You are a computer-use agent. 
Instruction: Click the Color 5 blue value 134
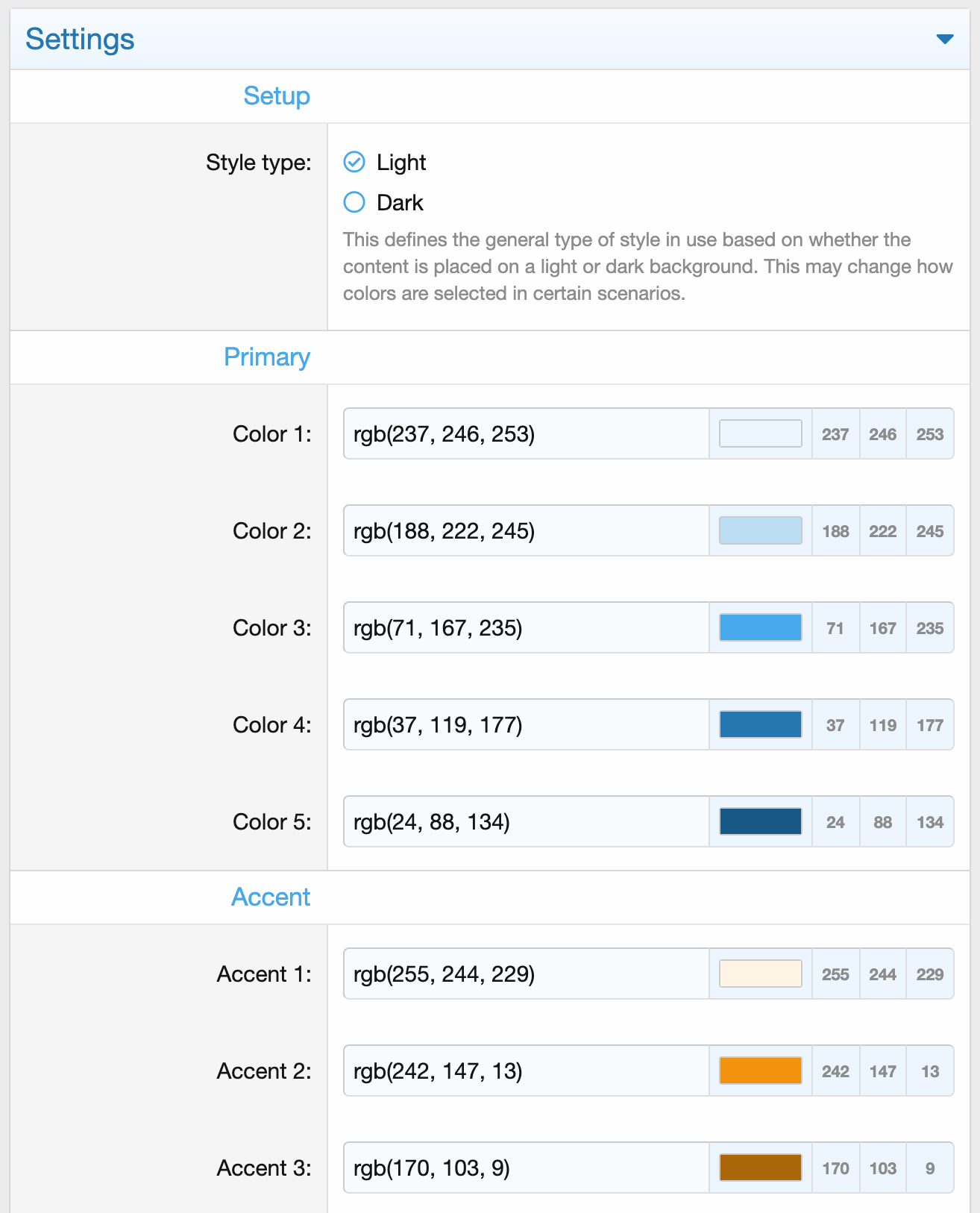pos(930,822)
